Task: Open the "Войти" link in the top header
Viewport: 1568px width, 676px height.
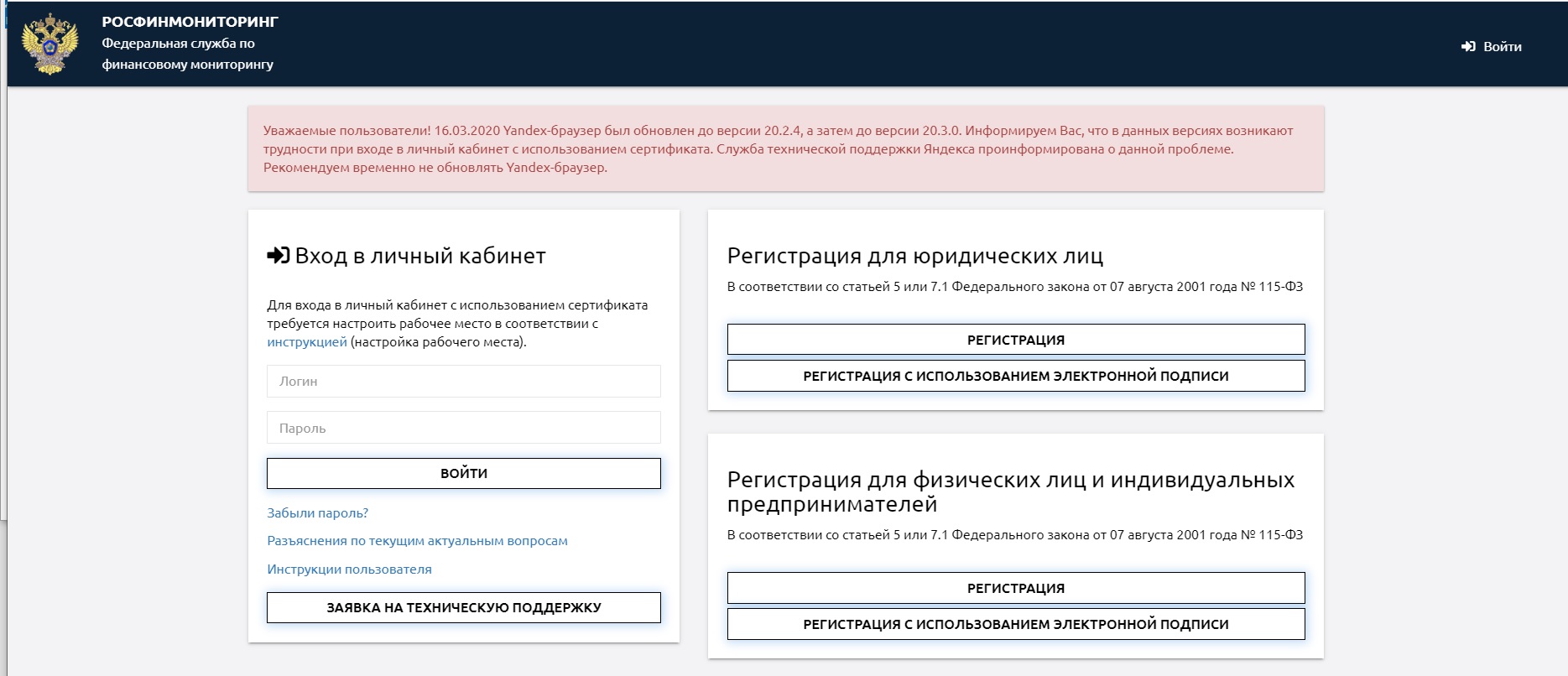Action: [1492, 47]
